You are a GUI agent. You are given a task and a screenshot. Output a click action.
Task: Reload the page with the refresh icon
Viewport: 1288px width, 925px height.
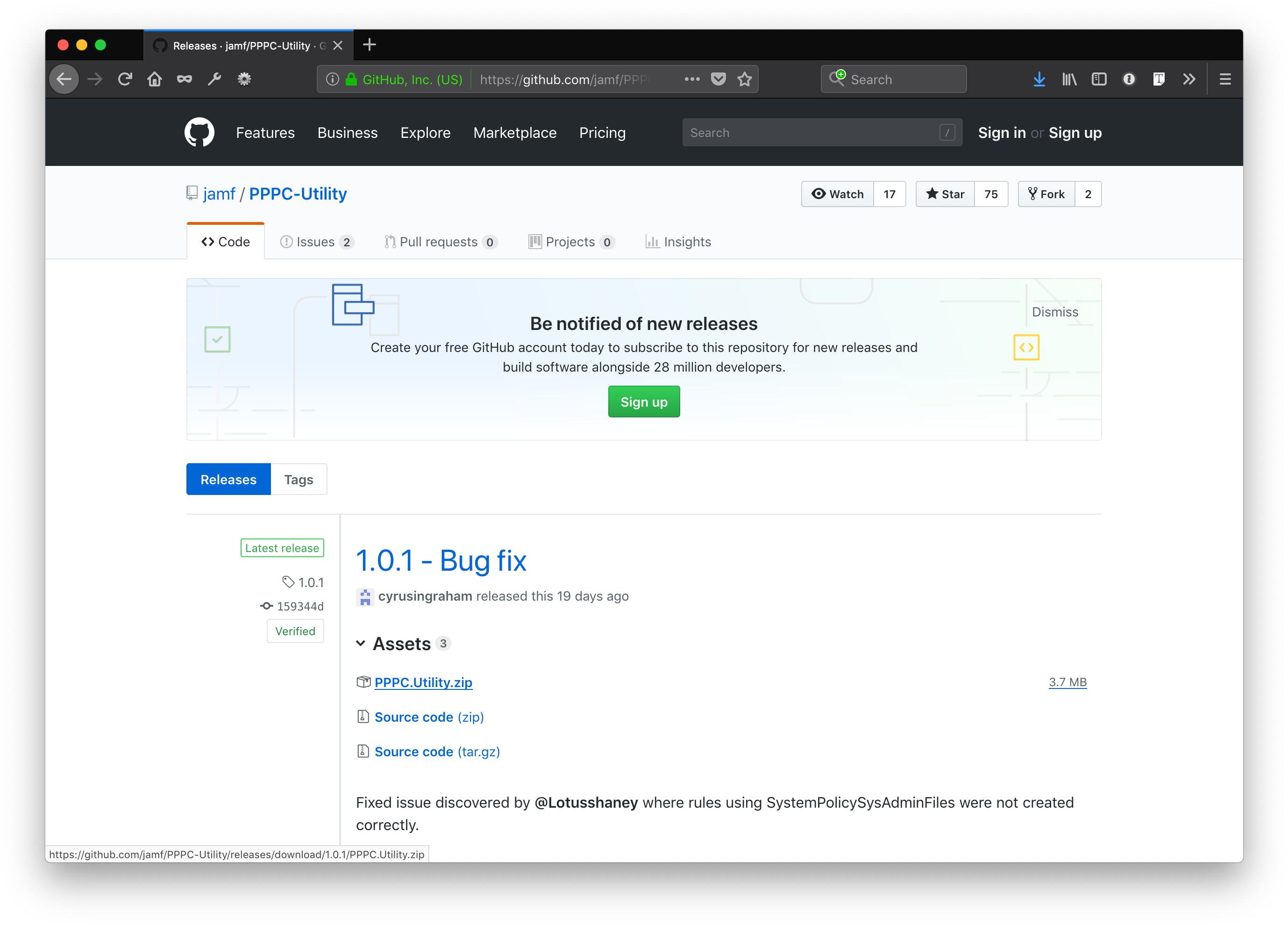click(x=125, y=79)
